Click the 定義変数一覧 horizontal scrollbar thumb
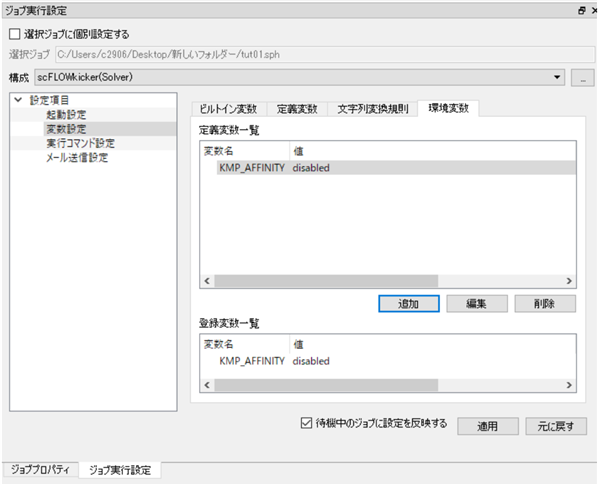Image resolution: width=598 pixels, height=485 pixels. pyautogui.click(x=326, y=281)
